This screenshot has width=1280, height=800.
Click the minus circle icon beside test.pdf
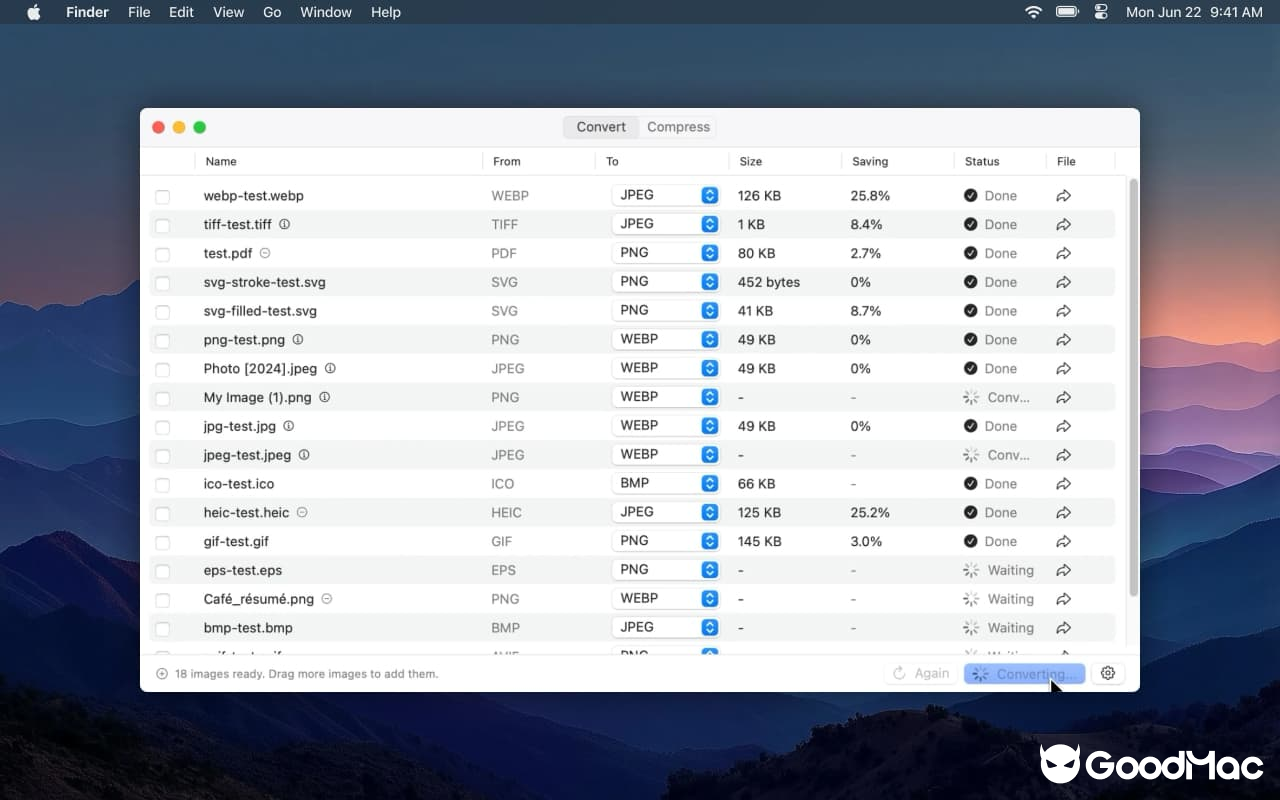click(265, 253)
